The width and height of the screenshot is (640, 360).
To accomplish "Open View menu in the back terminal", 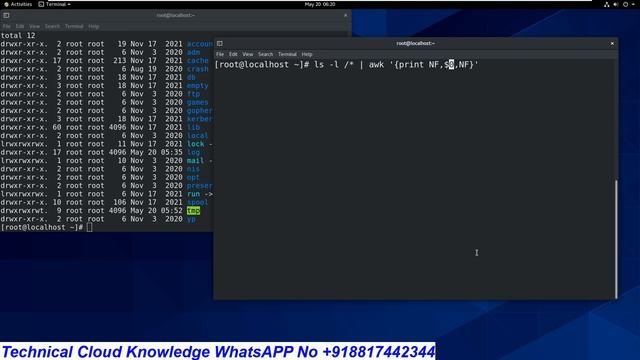I will 34,27.
